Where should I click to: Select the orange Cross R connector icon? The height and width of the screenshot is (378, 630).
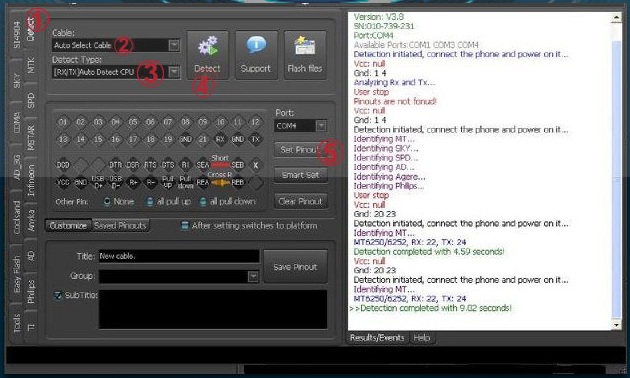coord(220,183)
